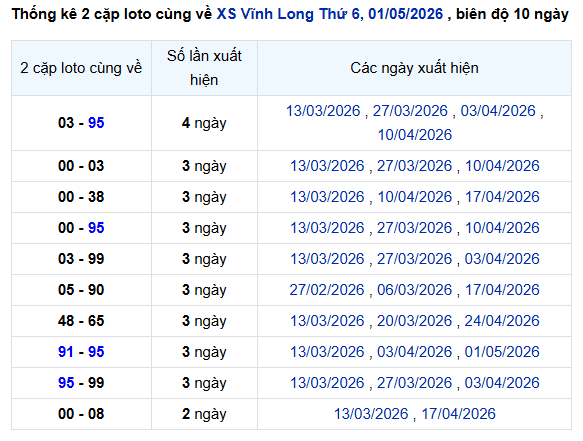
Task: Click the '2 cặp loto cùng về' column header
Action: tap(81, 68)
